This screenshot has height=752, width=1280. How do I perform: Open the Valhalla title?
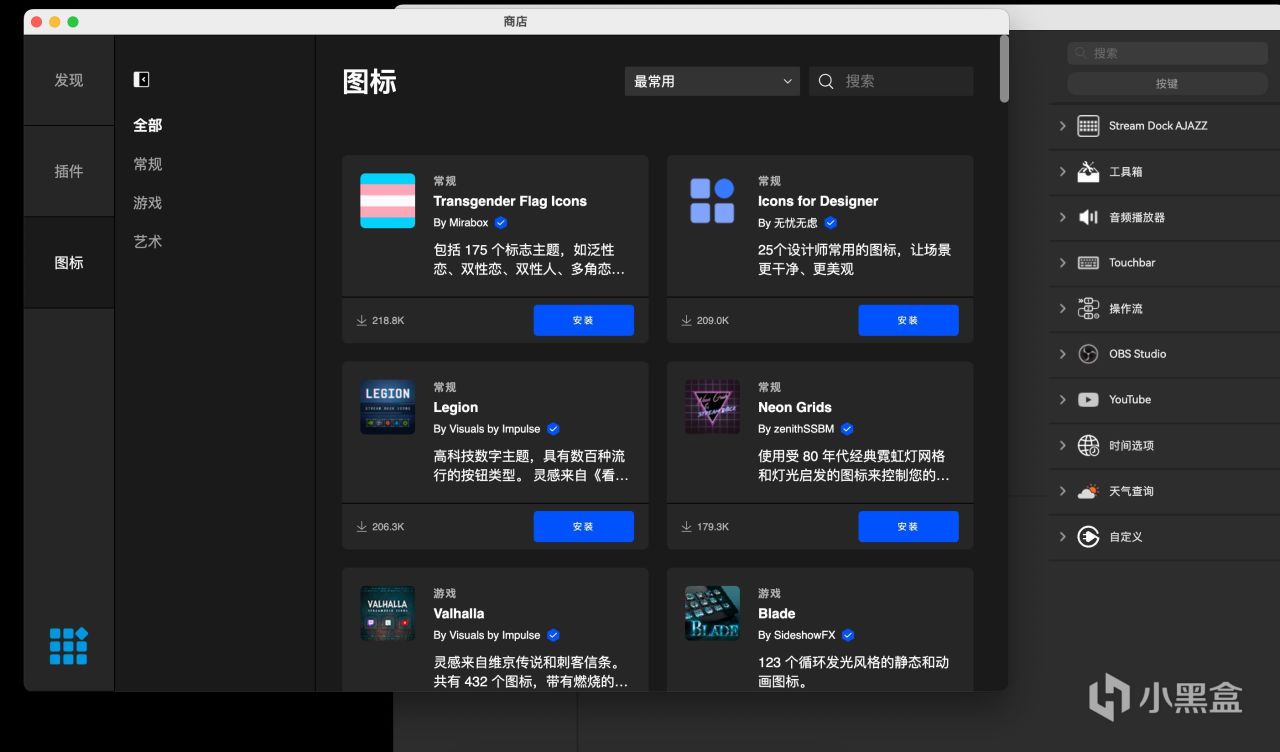click(x=459, y=613)
